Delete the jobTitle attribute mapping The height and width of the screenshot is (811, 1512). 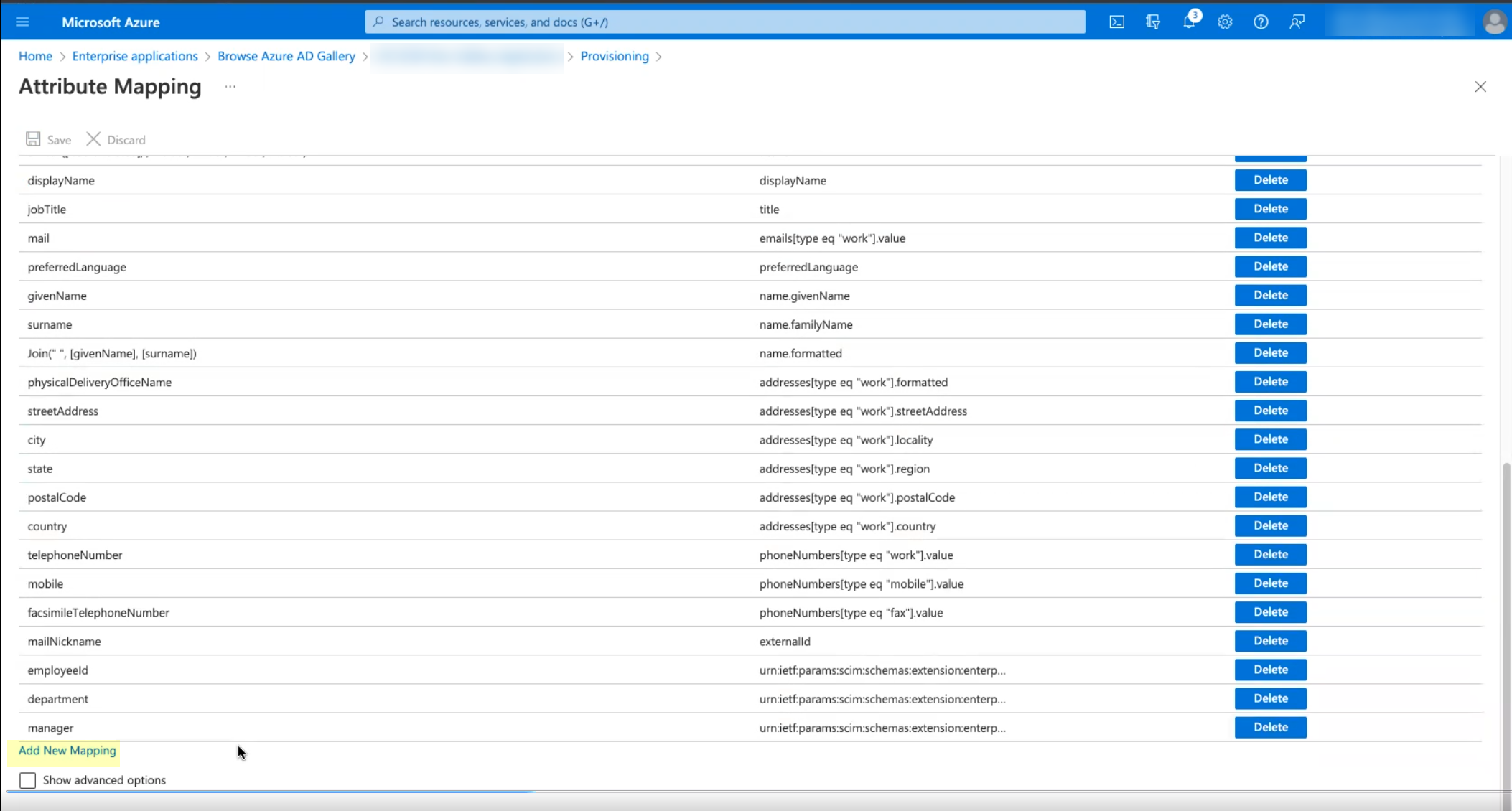tap(1270, 209)
